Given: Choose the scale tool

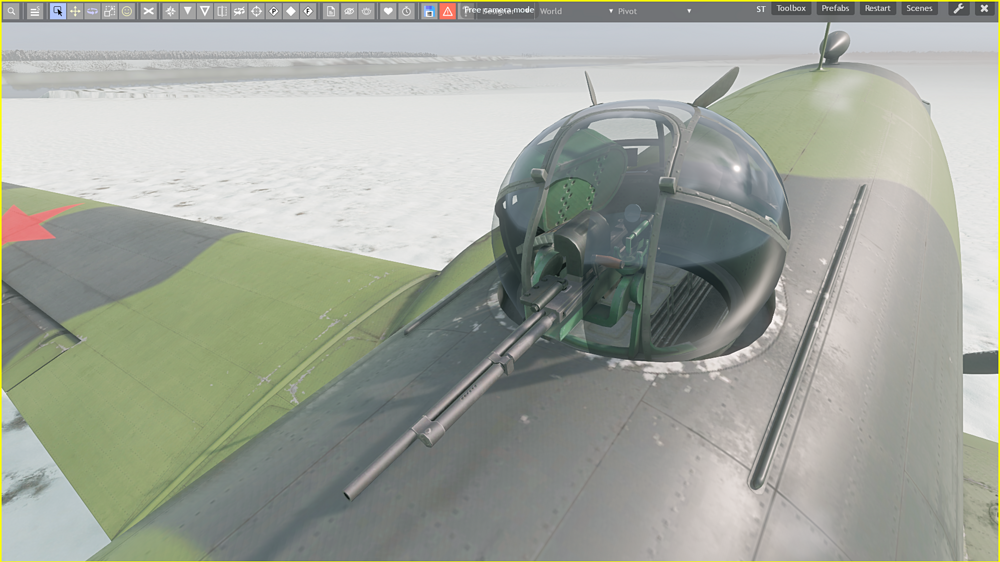Looking at the screenshot, I should tap(110, 11).
